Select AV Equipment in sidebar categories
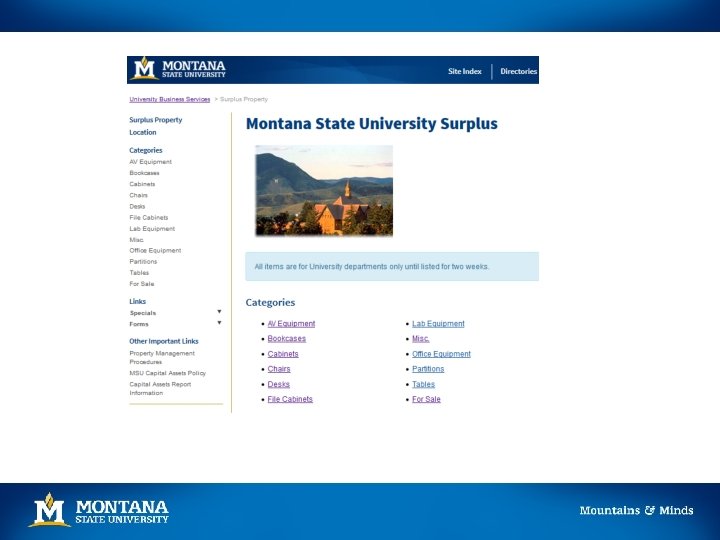 coord(150,162)
